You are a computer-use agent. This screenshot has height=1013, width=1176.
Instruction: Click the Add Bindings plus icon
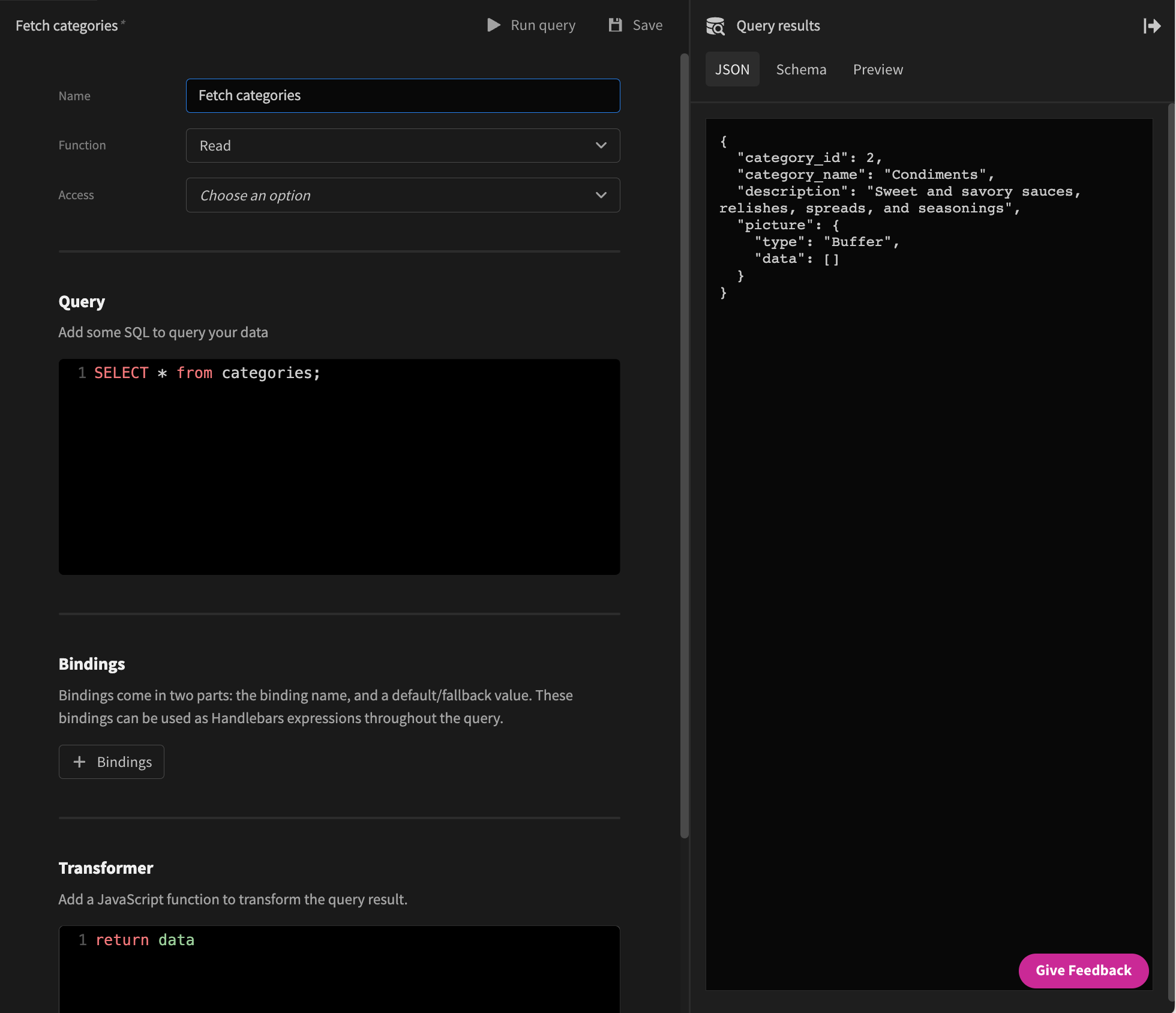[x=79, y=761]
